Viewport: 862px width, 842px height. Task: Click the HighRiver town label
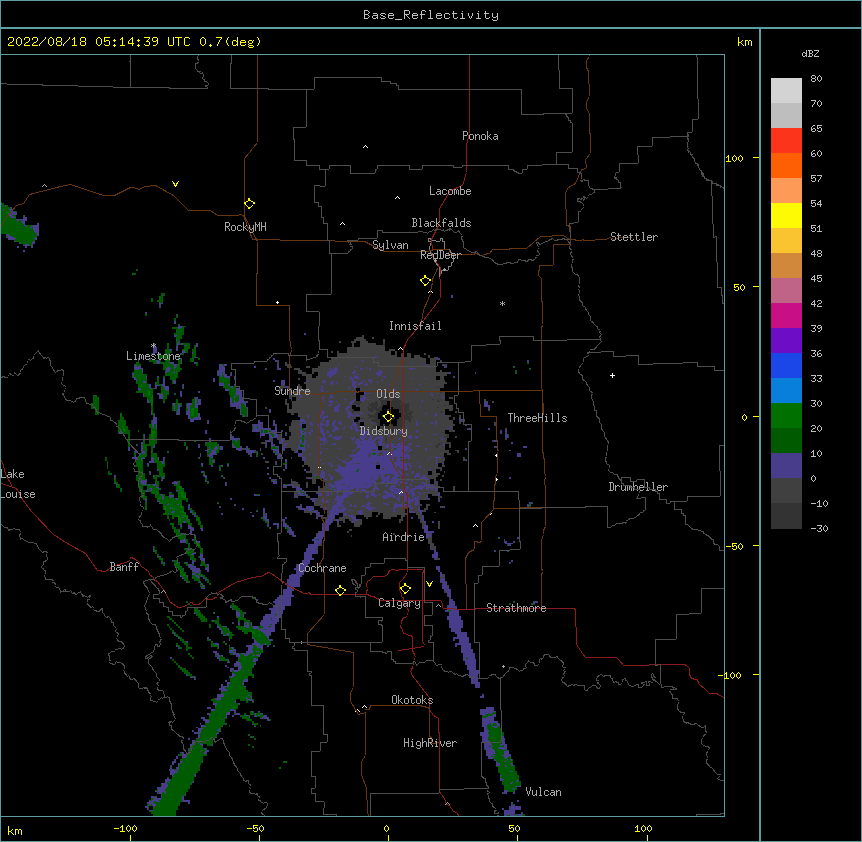point(430,743)
